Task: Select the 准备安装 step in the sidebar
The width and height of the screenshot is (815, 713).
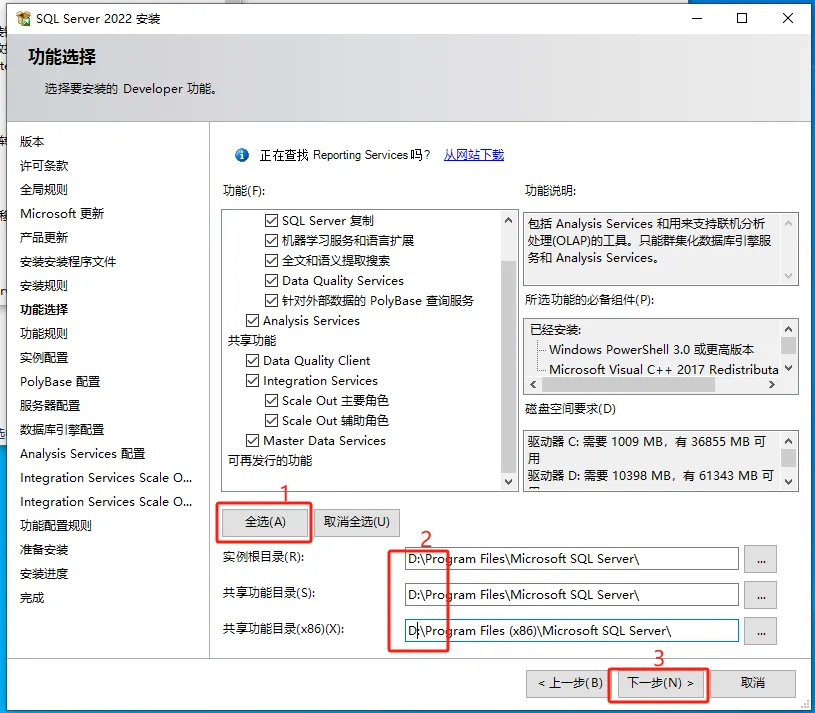Action: [x=44, y=550]
